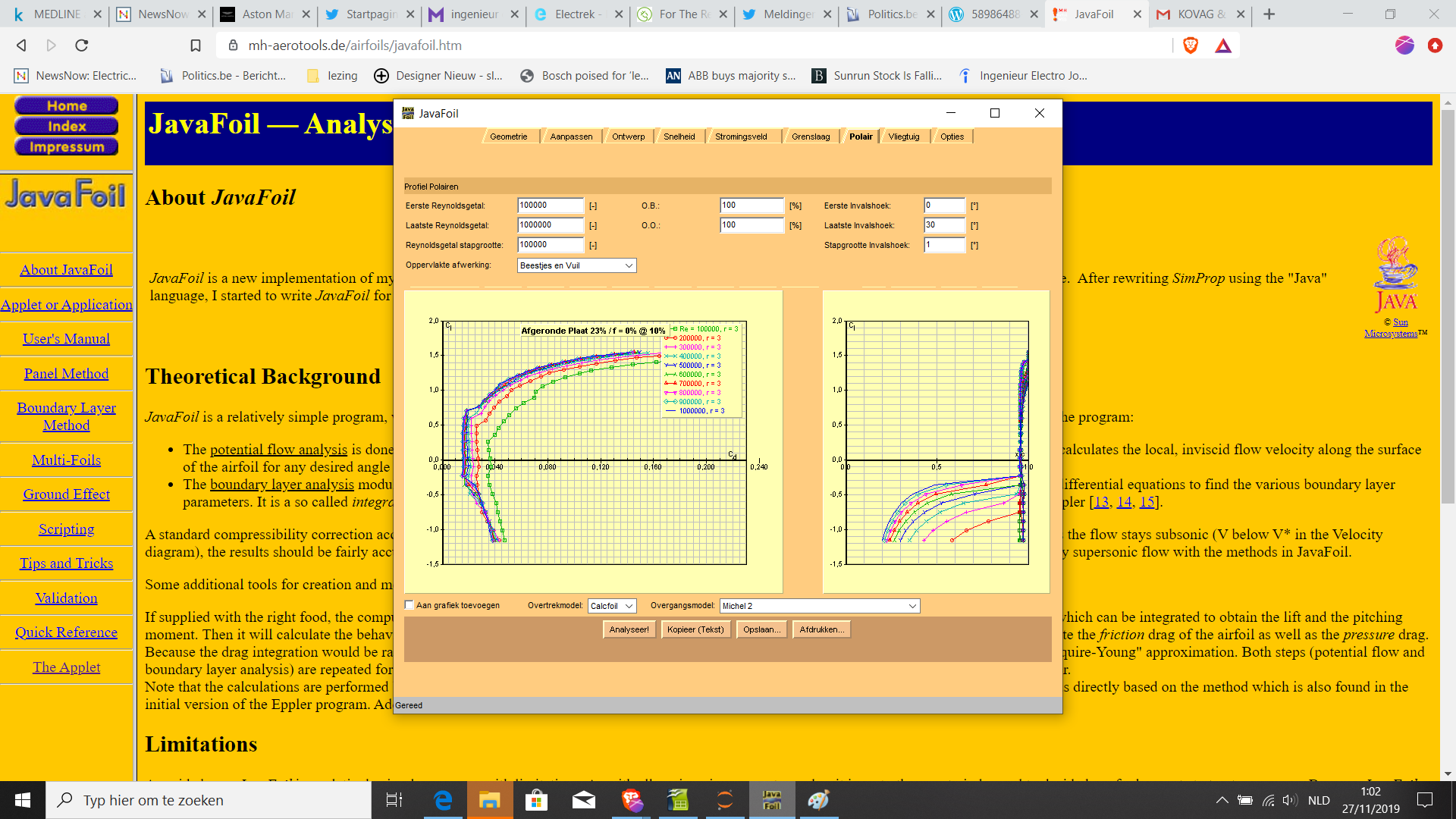Image resolution: width=1456 pixels, height=819 pixels.
Task: Click the browser reload page icon
Action: [82, 45]
